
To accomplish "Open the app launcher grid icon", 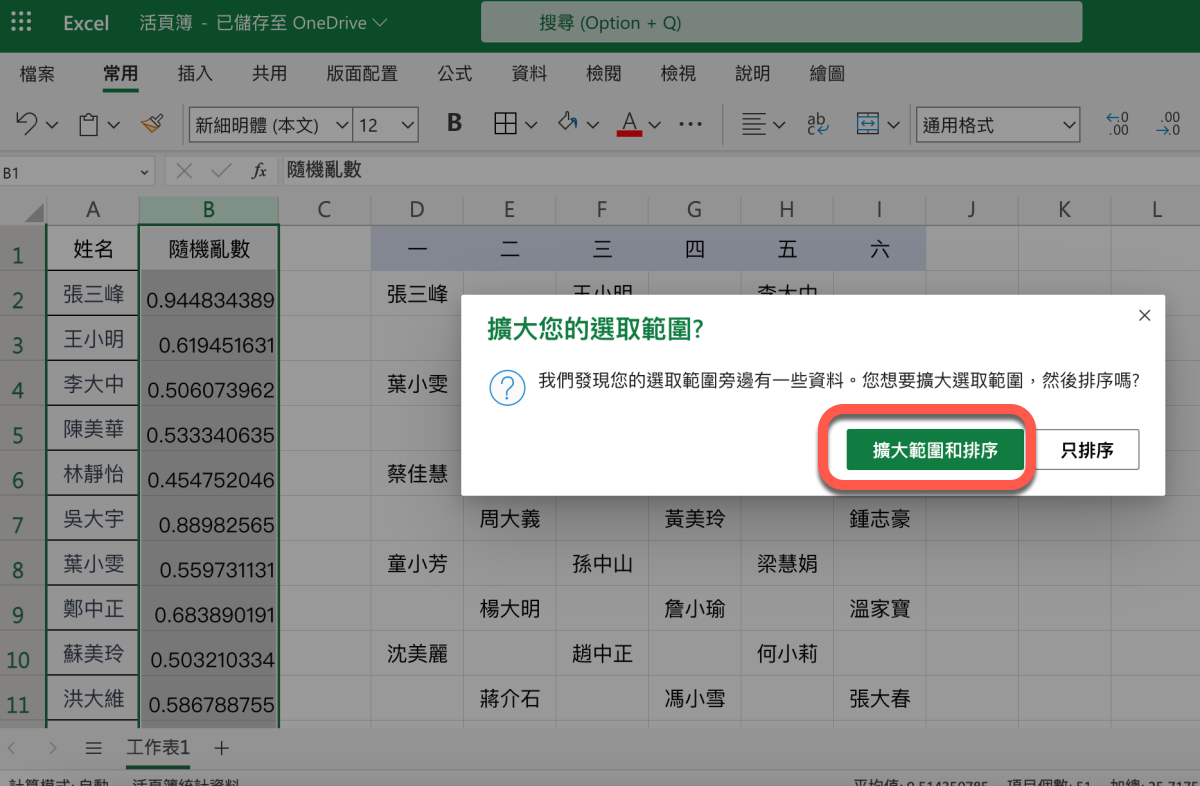I will (x=20, y=22).
